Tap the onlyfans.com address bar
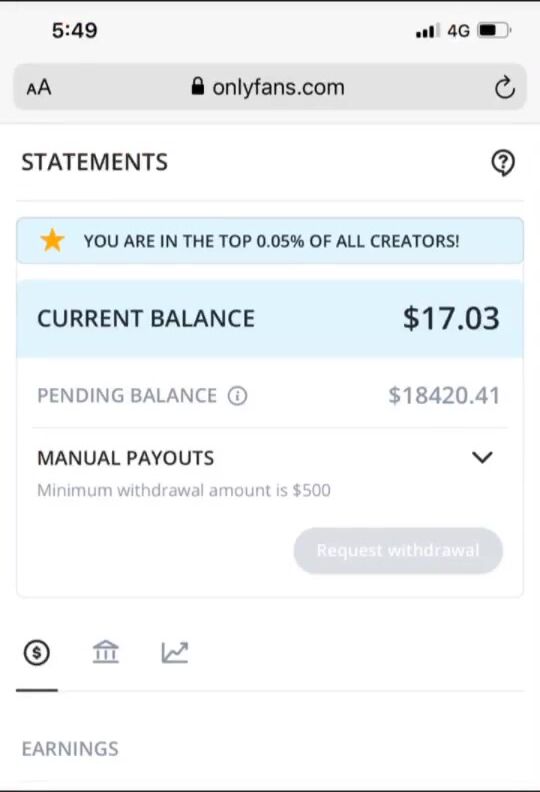The image size is (540, 792). pyautogui.click(x=270, y=87)
